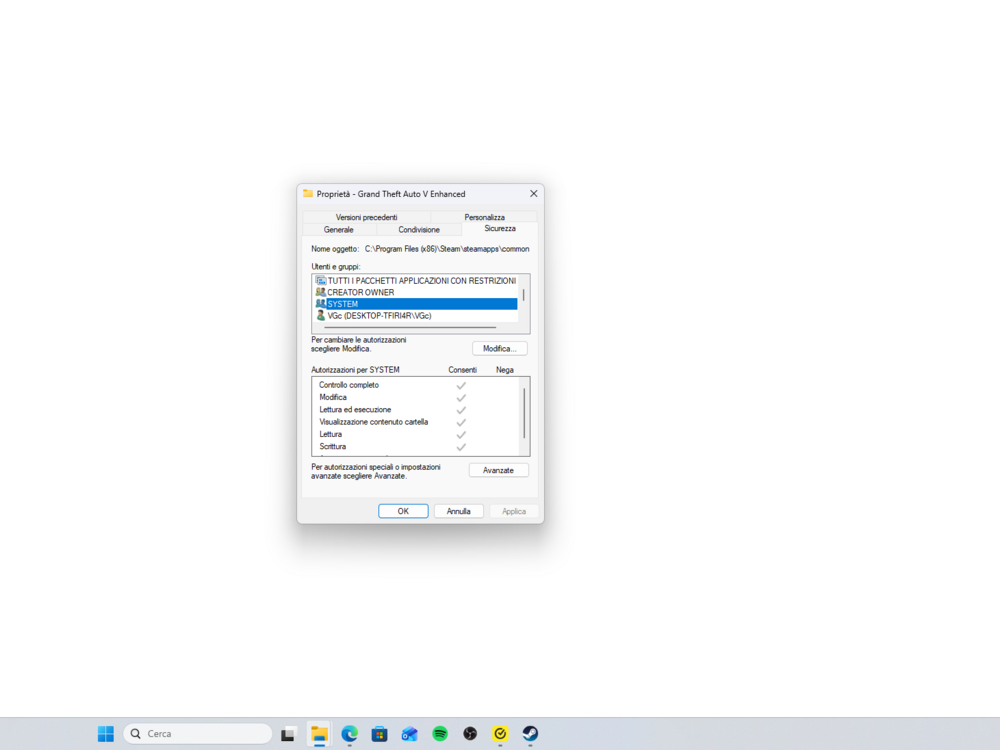
Task: Click allow checkmark for Lettura ed esecuzione
Action: point(461,410)
